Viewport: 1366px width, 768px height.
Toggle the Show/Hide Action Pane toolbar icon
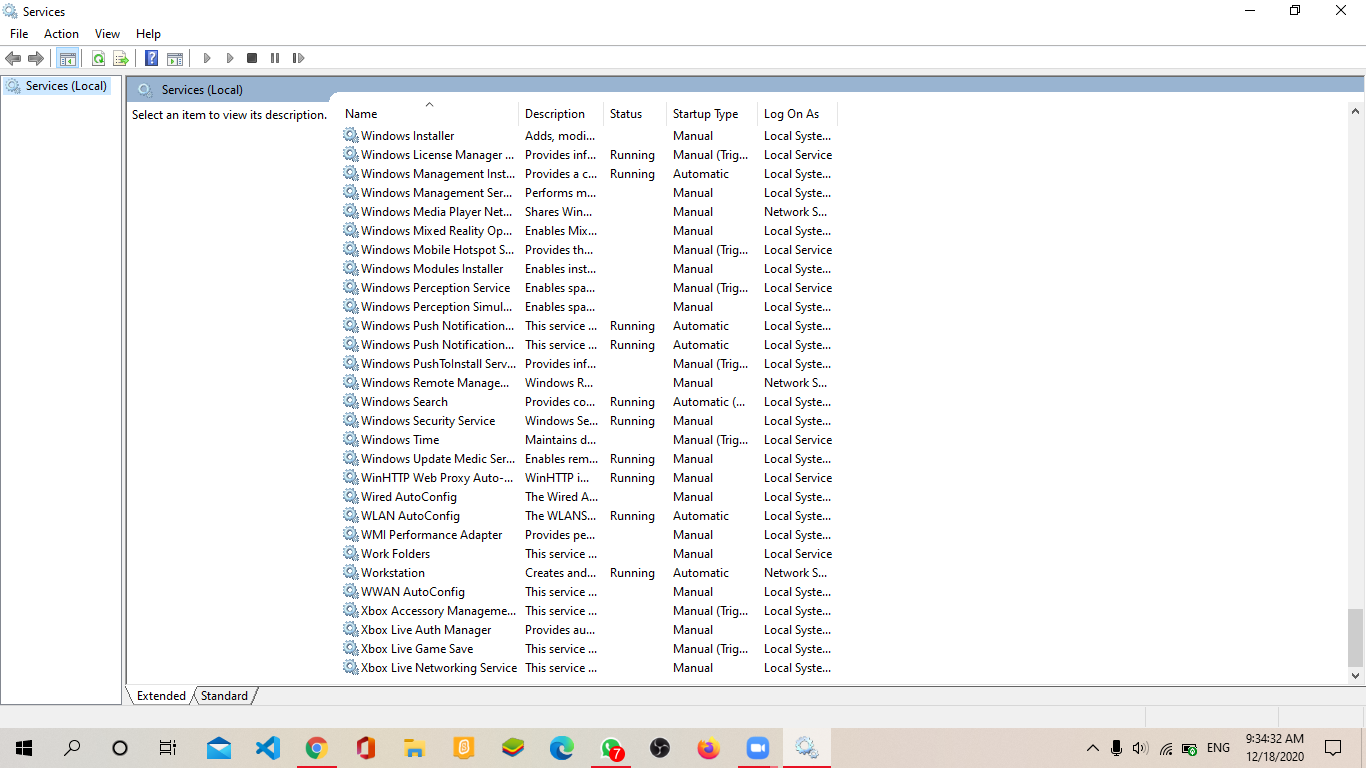tap(175, 58)
